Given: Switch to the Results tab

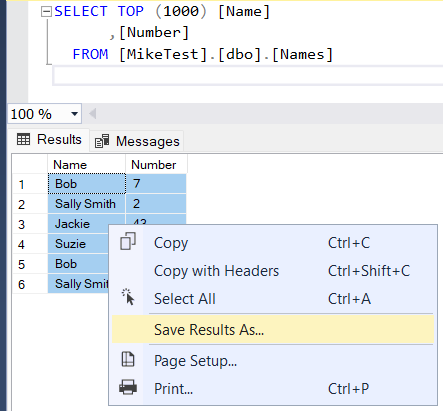Looking at the screenshot, I should [49, 139].
